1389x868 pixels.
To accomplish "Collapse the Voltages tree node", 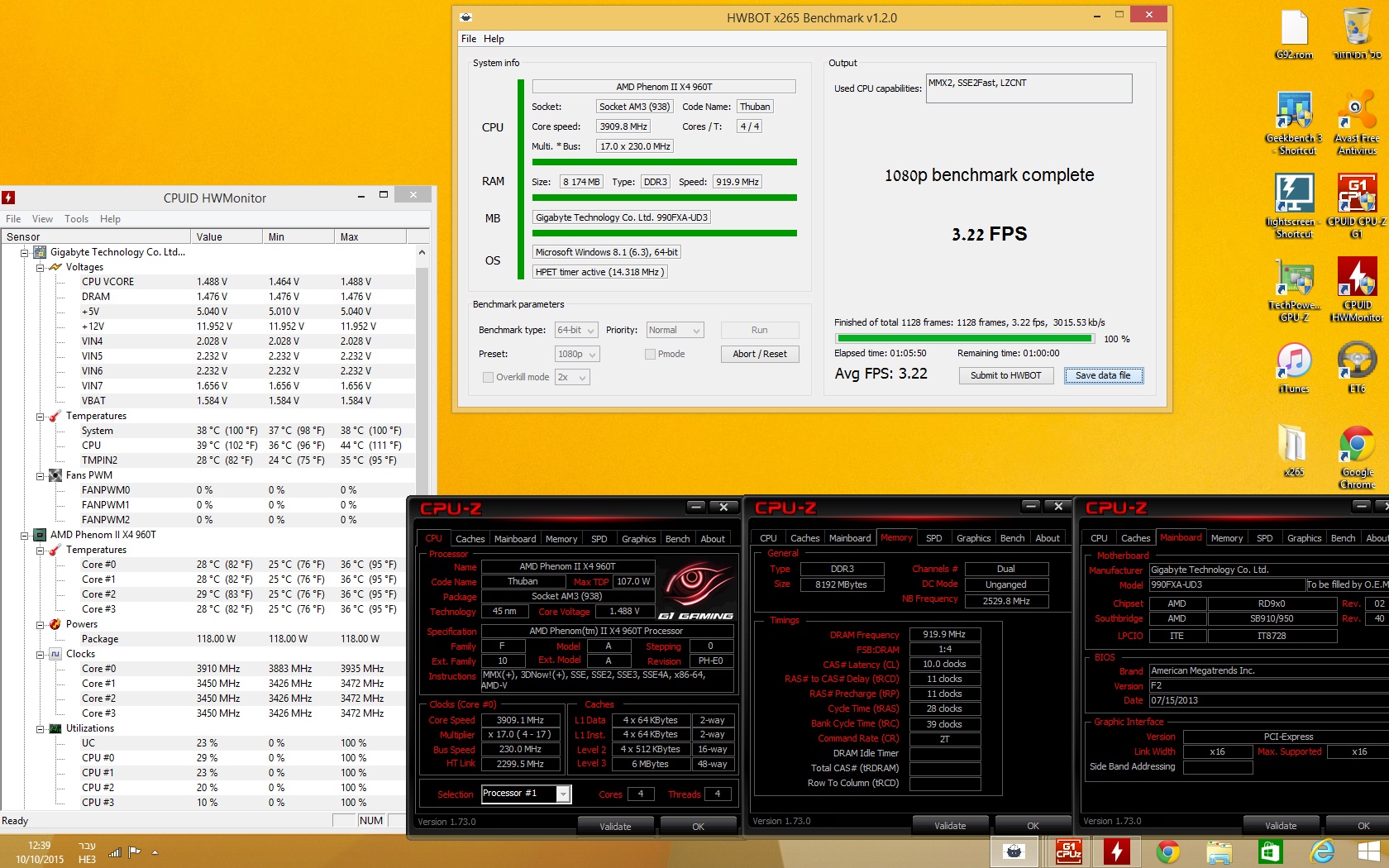I will 40,267.
